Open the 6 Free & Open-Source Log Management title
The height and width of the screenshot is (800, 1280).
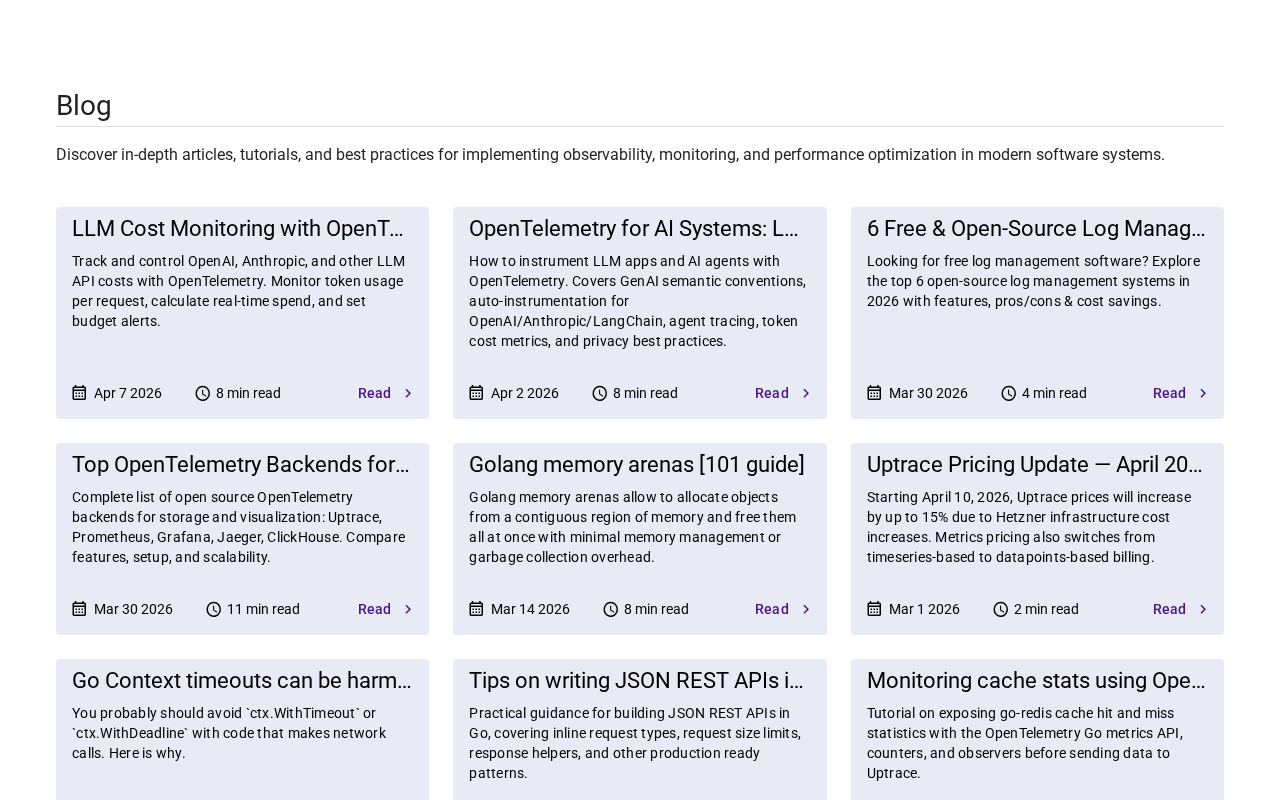(1036, 229)
